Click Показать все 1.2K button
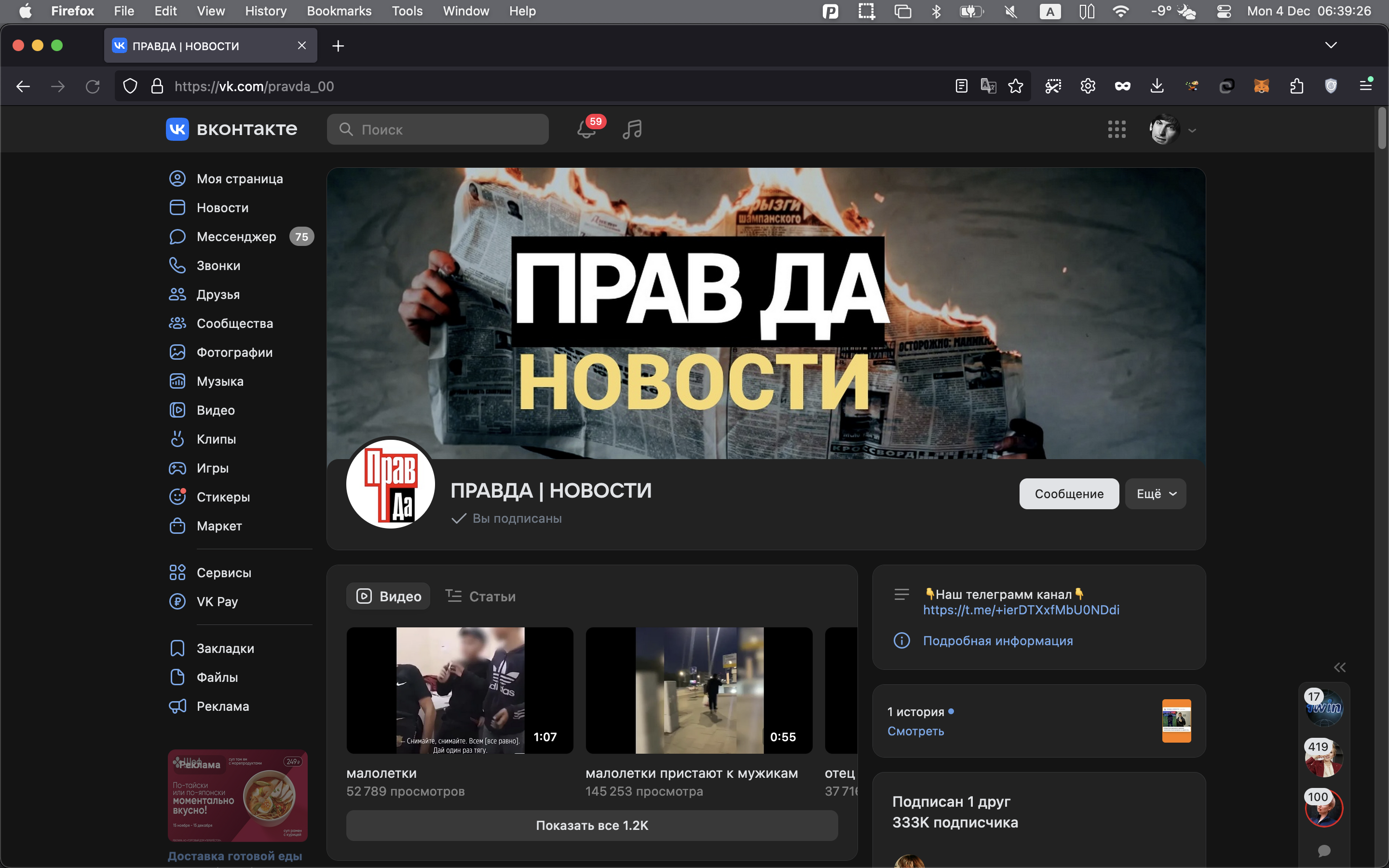Viewport: 1389px width, 868px height. 592,826
